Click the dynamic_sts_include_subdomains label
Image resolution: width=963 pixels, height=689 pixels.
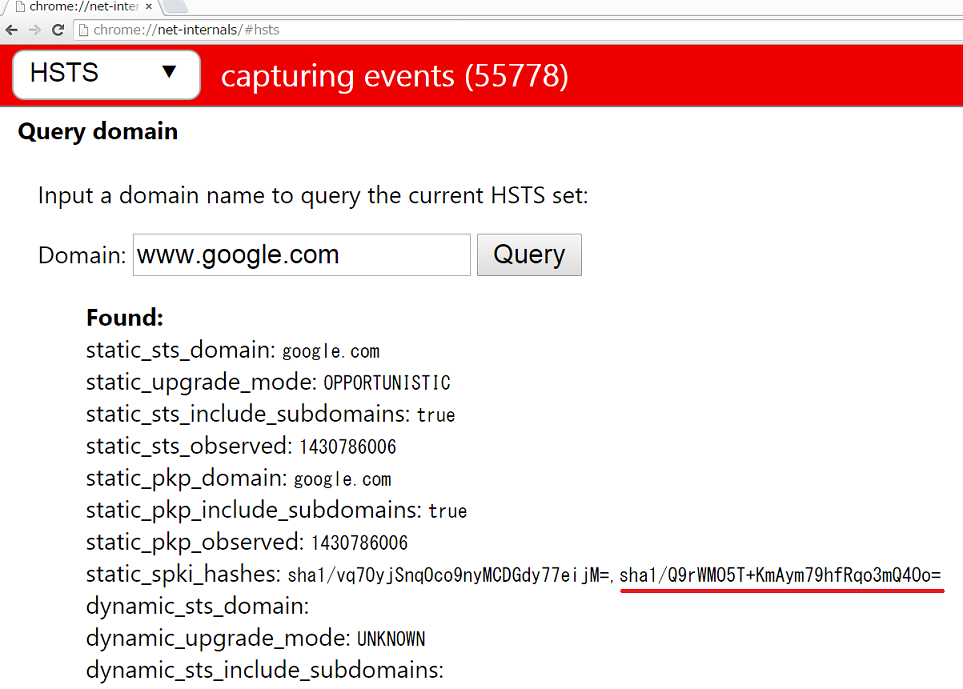pos(265,671)
